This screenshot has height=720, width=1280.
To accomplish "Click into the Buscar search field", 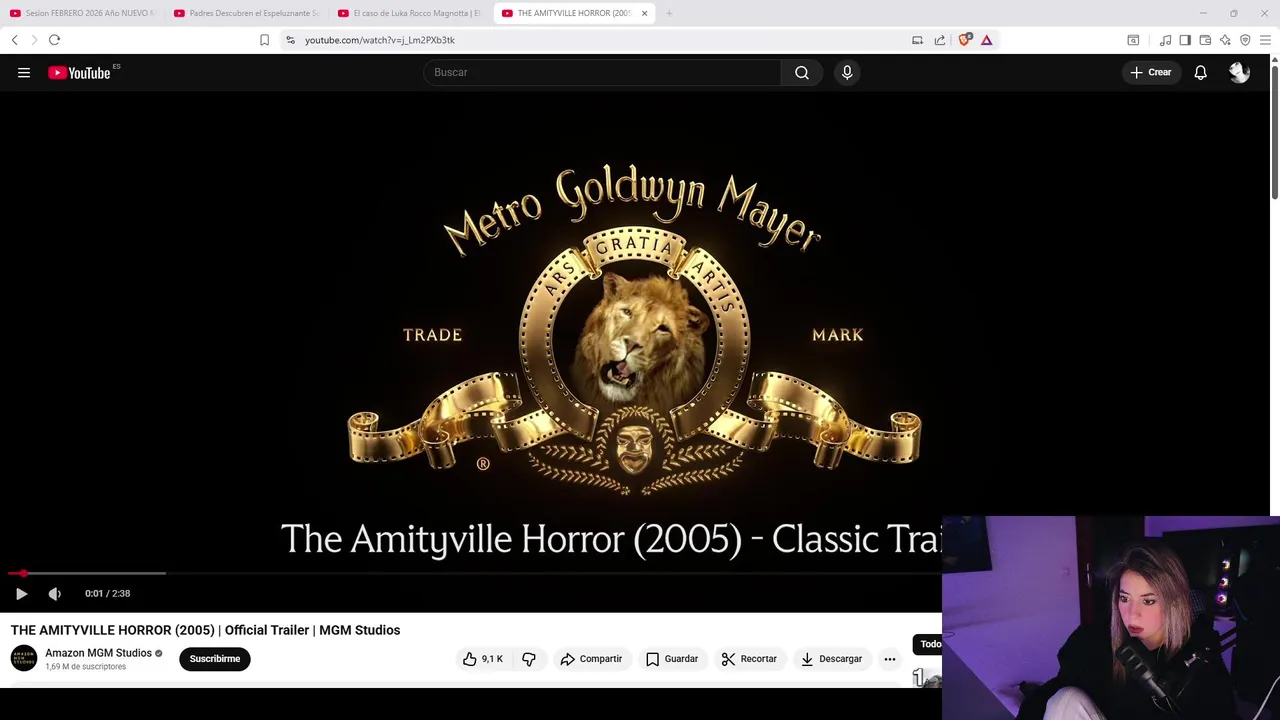I will pyautogui.click(x=601, y=72).
